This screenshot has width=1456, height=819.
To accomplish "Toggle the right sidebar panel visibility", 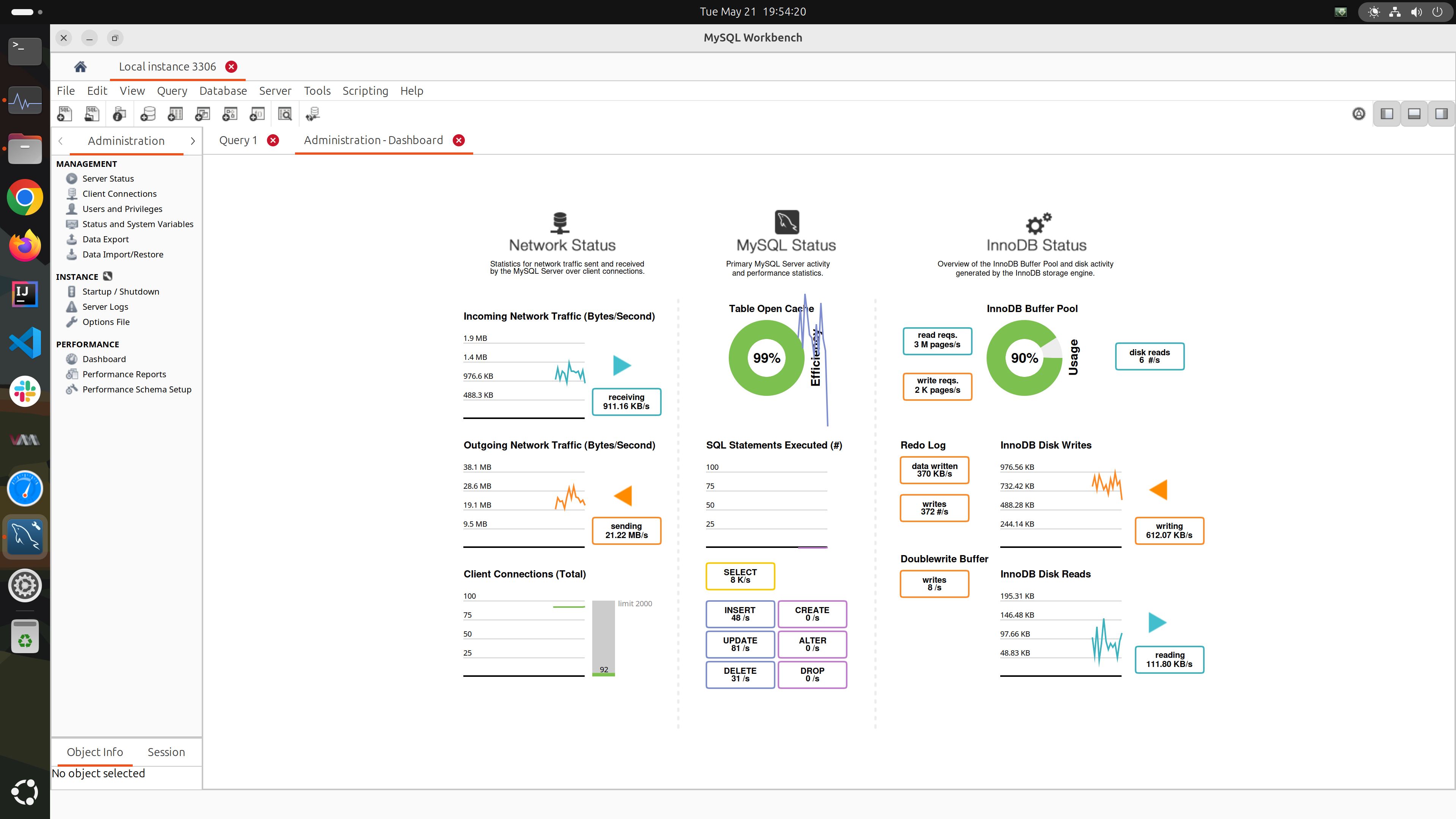I will point(1441,114).
